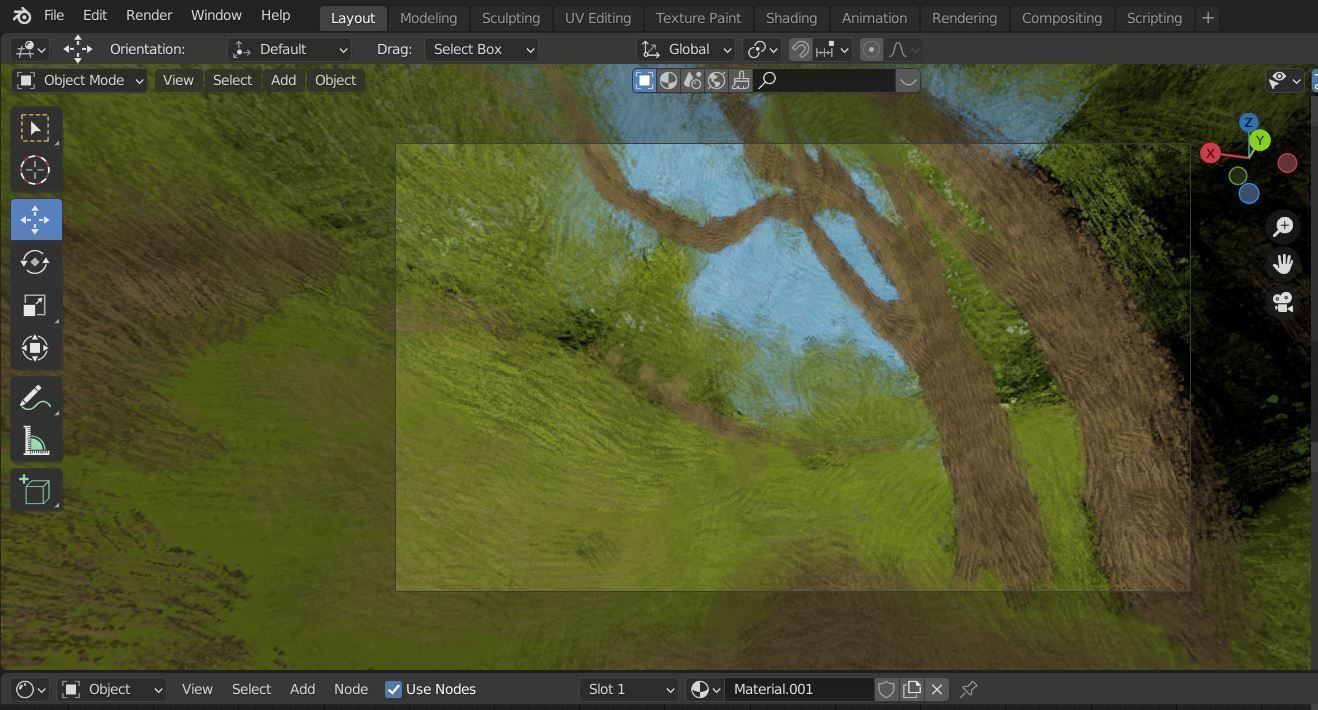Switch to solid shading mode
The image size is (1318, 710).
point(669,81)
